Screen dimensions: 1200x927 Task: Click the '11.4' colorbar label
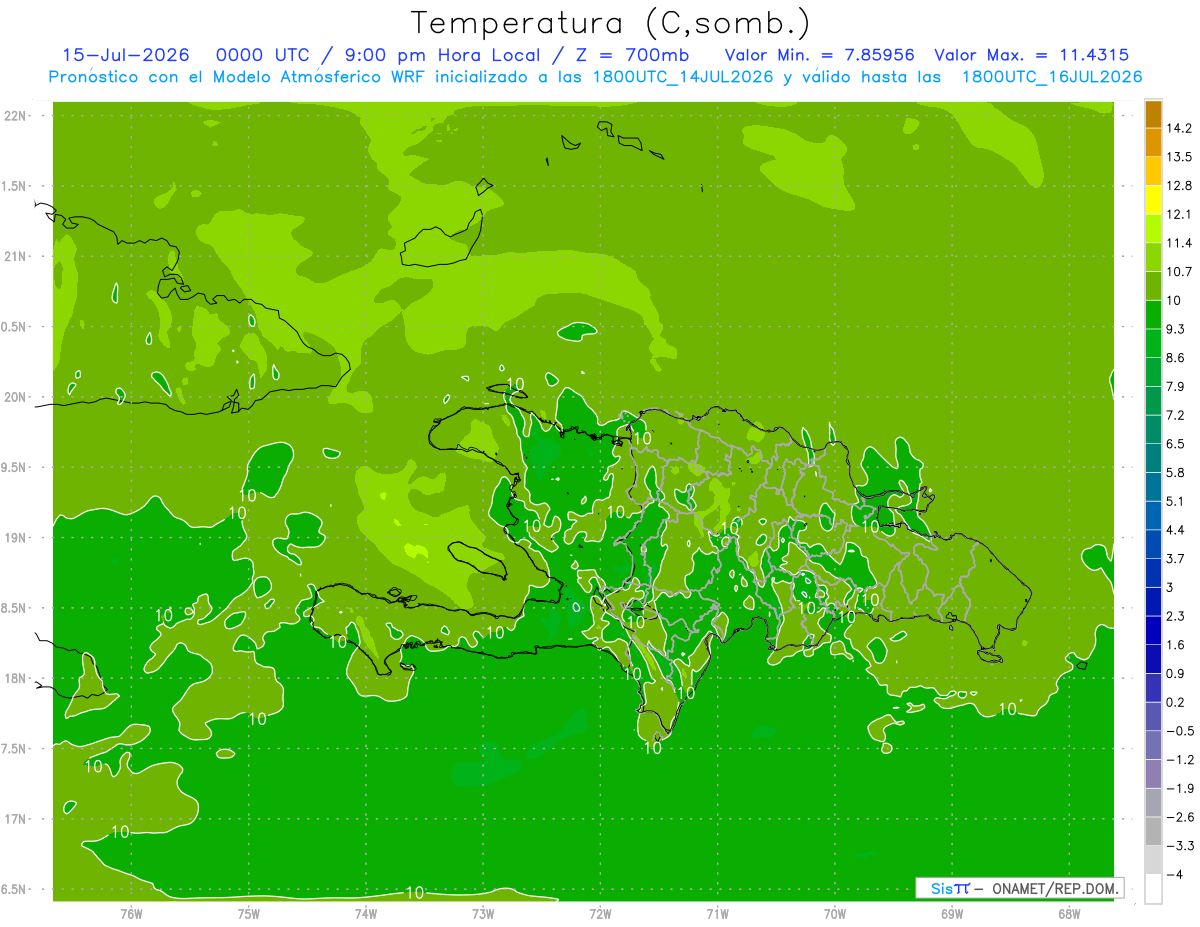point(1179,243)
